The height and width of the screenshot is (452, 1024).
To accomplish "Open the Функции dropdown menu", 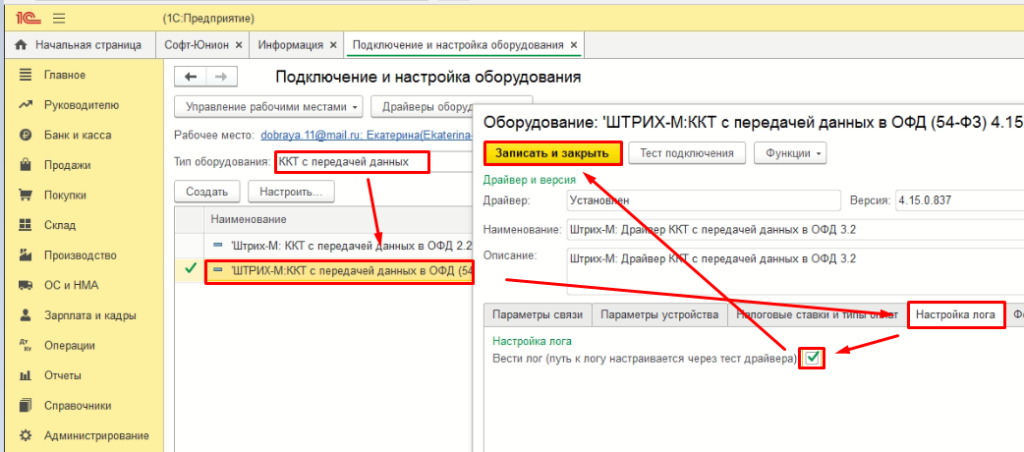I will click(790, 153).
